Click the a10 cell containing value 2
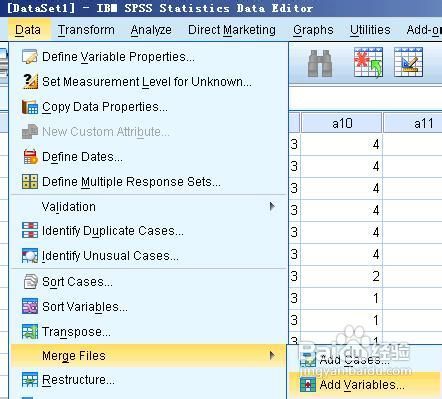The height and width of the screenshot is (399, 442). point(342,276)
